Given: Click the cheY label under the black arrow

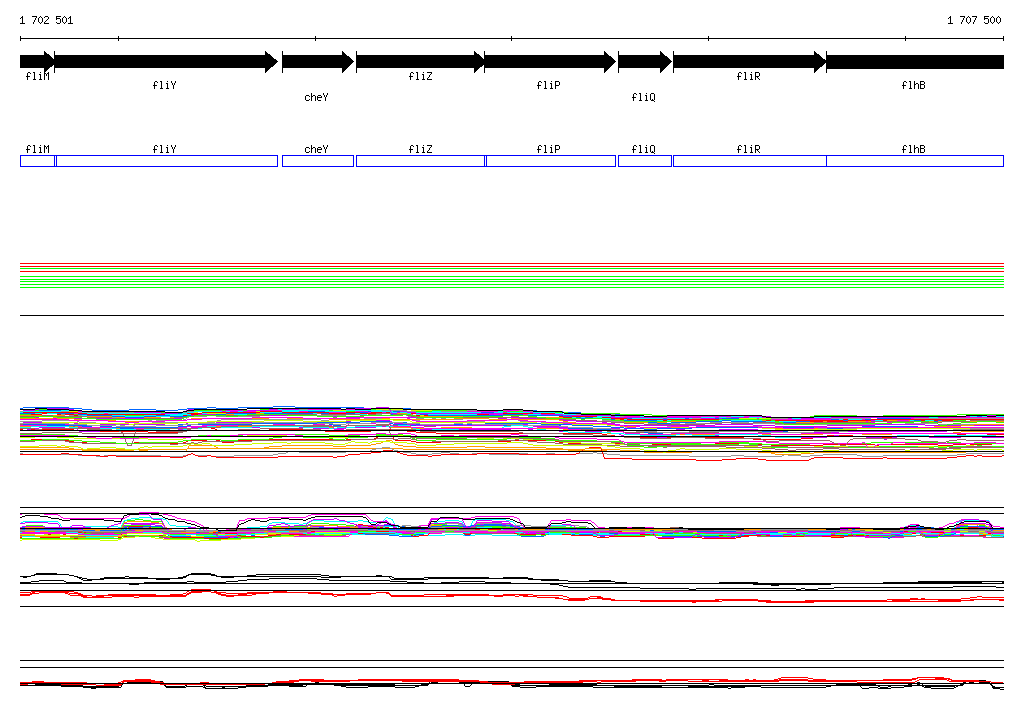Looking at the screenshot, I should [x=317, y=97].
